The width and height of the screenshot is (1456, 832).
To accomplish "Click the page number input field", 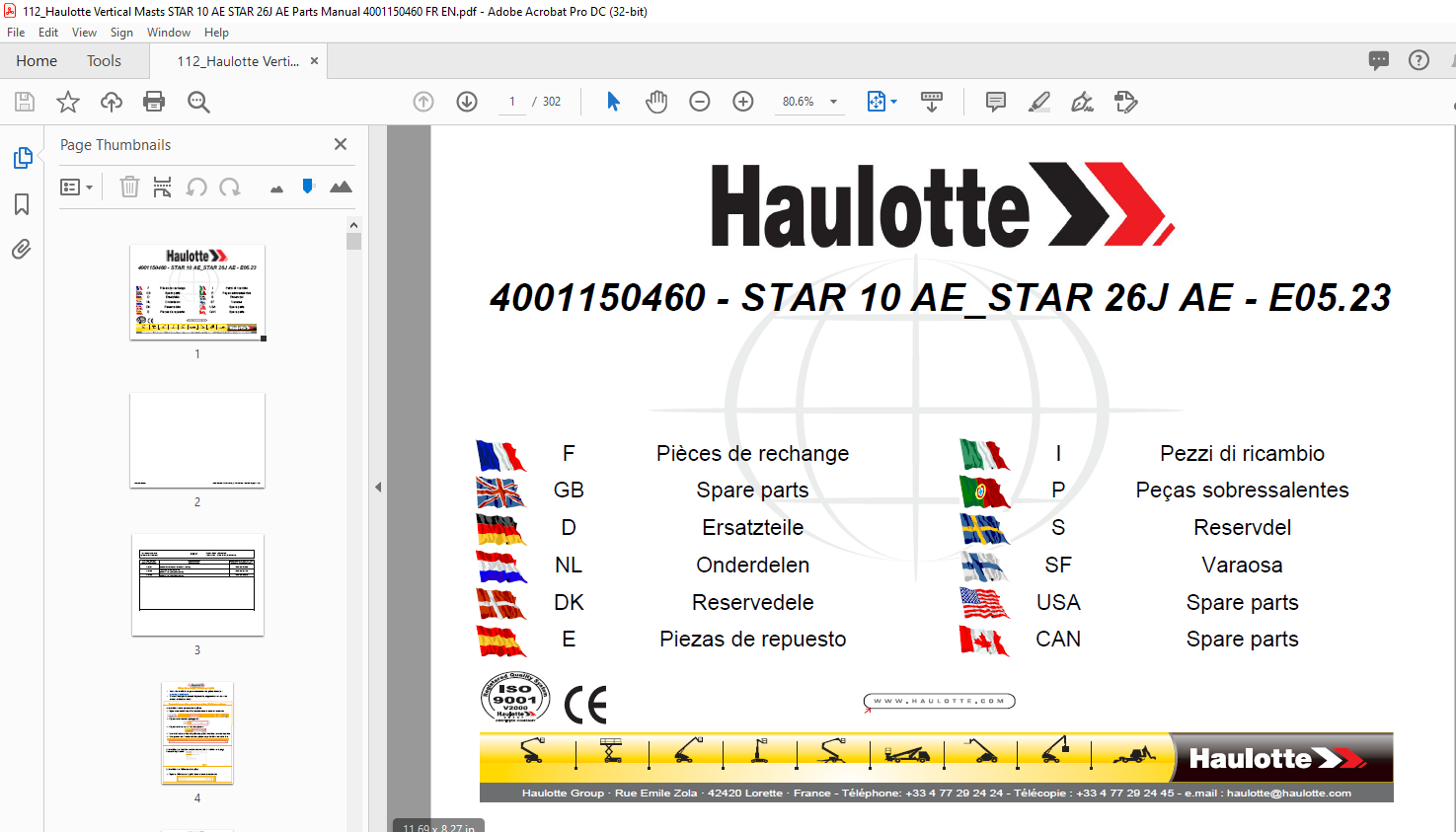I will (512, 102).
